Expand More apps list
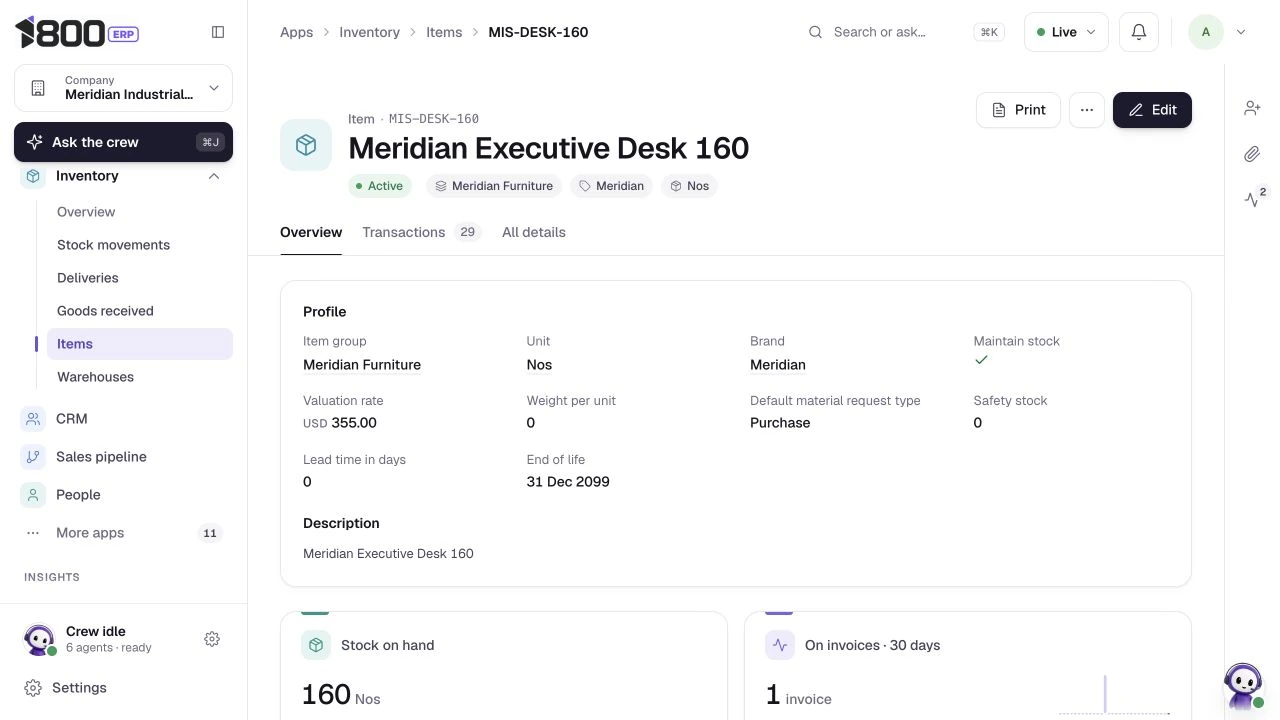 click(123, 533)
